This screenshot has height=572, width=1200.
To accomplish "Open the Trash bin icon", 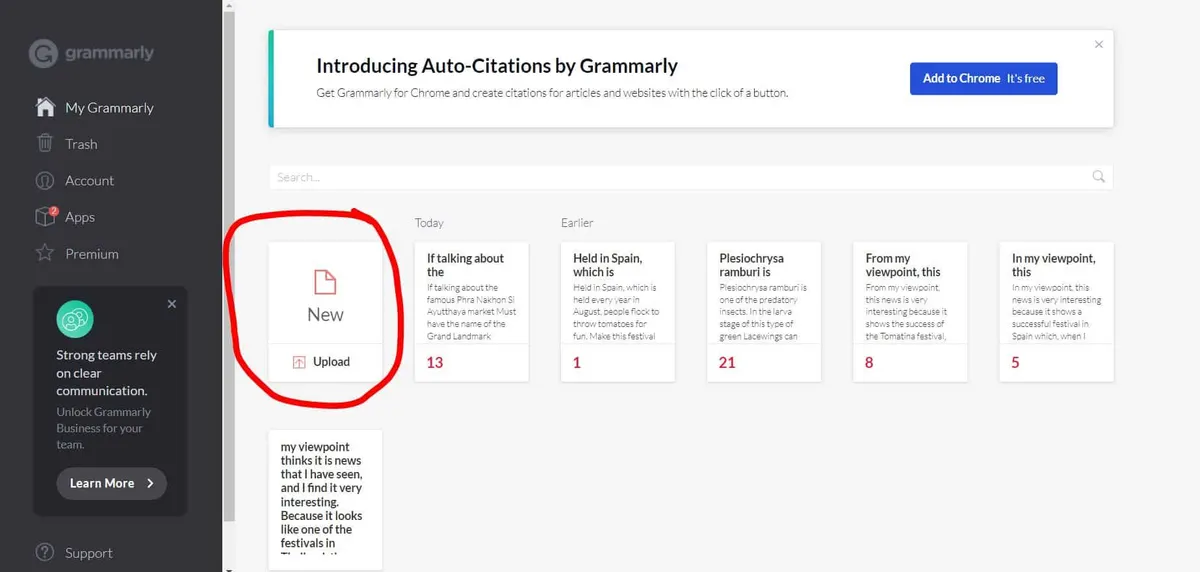I will [x=45, y=143].
